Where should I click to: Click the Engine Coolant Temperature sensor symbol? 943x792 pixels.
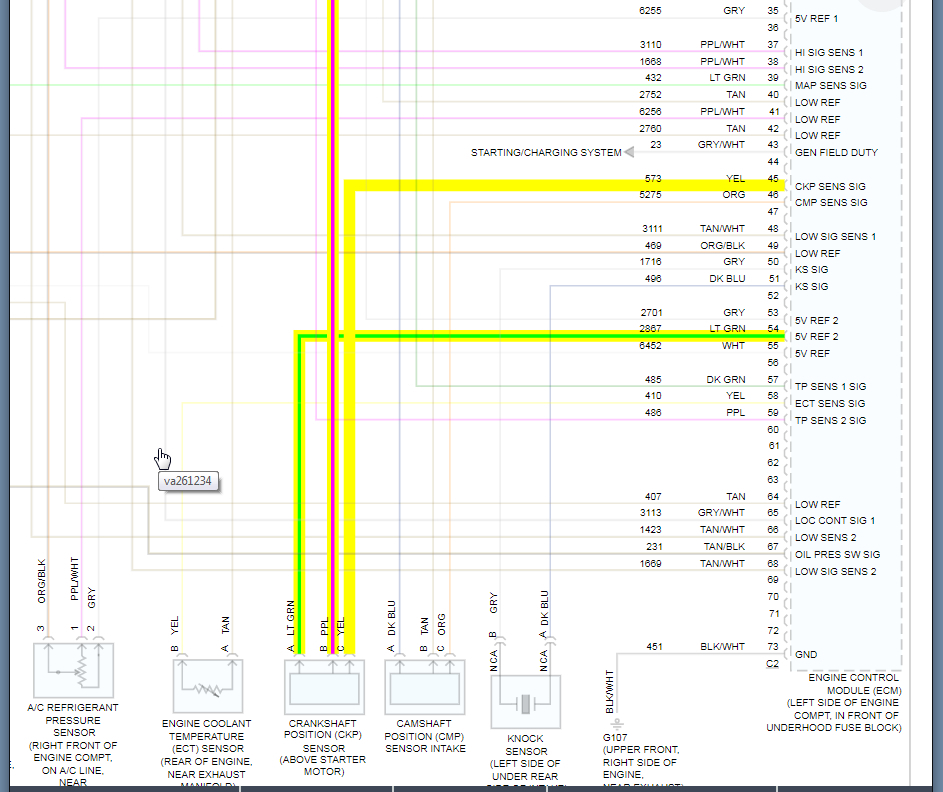207,686
